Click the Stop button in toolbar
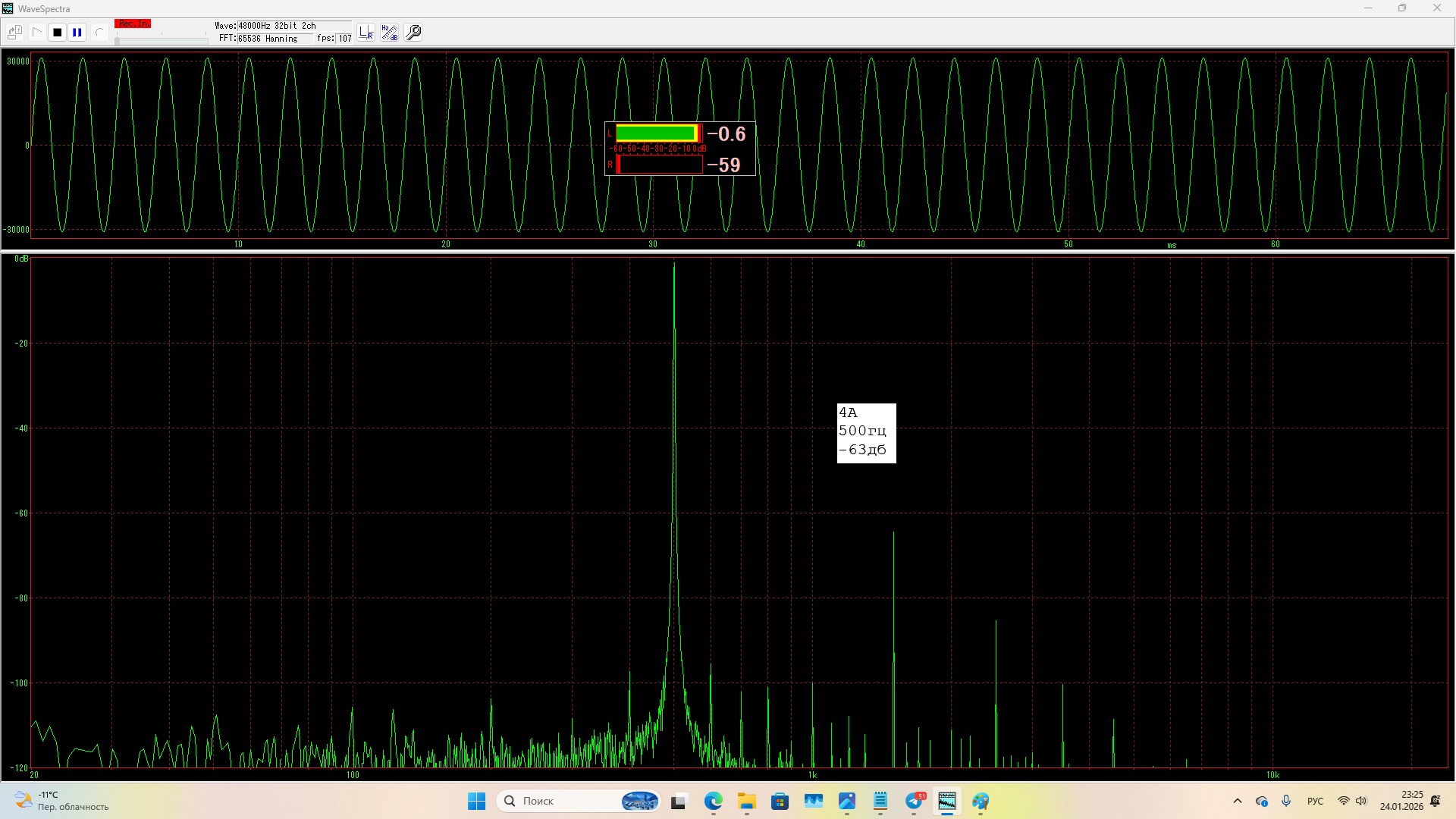 [57, 33]
